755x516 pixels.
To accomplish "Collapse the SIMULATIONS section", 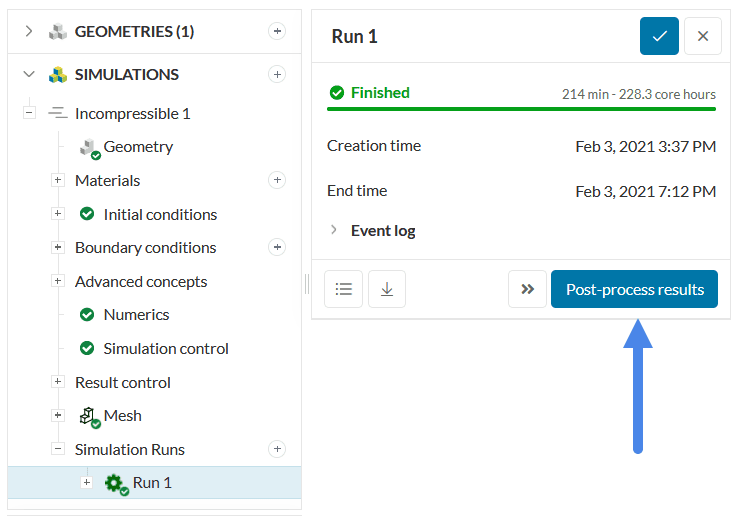I will [29, 74].
